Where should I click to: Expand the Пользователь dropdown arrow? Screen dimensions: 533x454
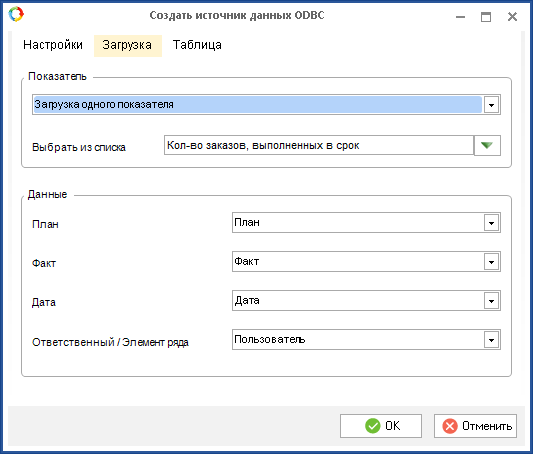coord(491,340)
